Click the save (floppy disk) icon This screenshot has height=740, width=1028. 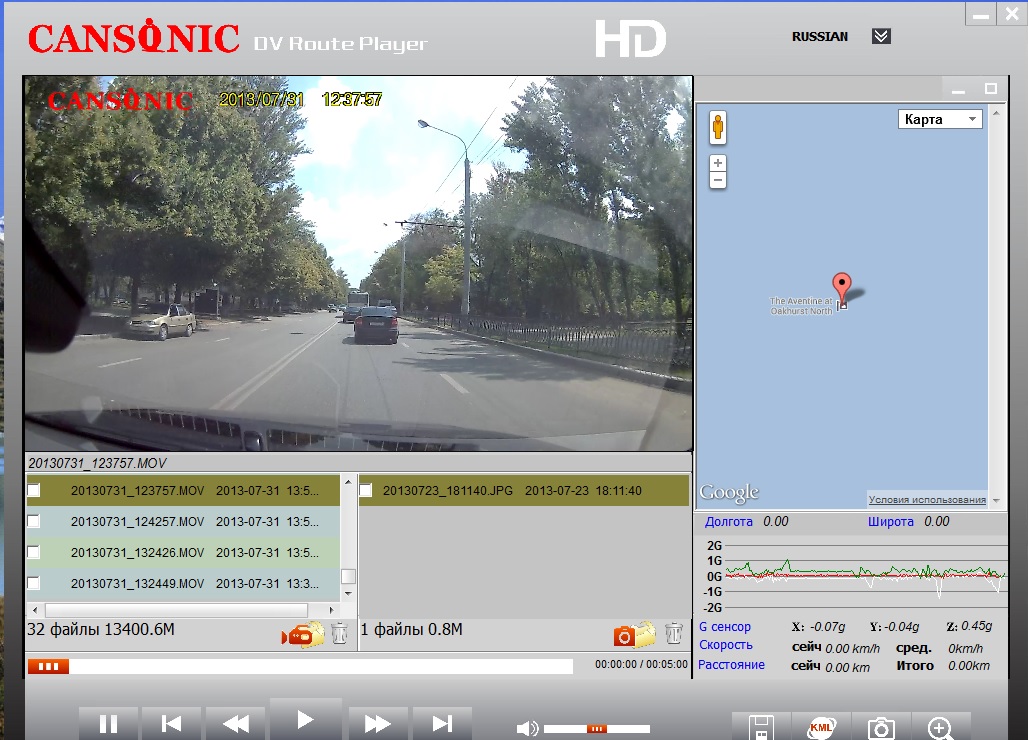coord(761,728)
